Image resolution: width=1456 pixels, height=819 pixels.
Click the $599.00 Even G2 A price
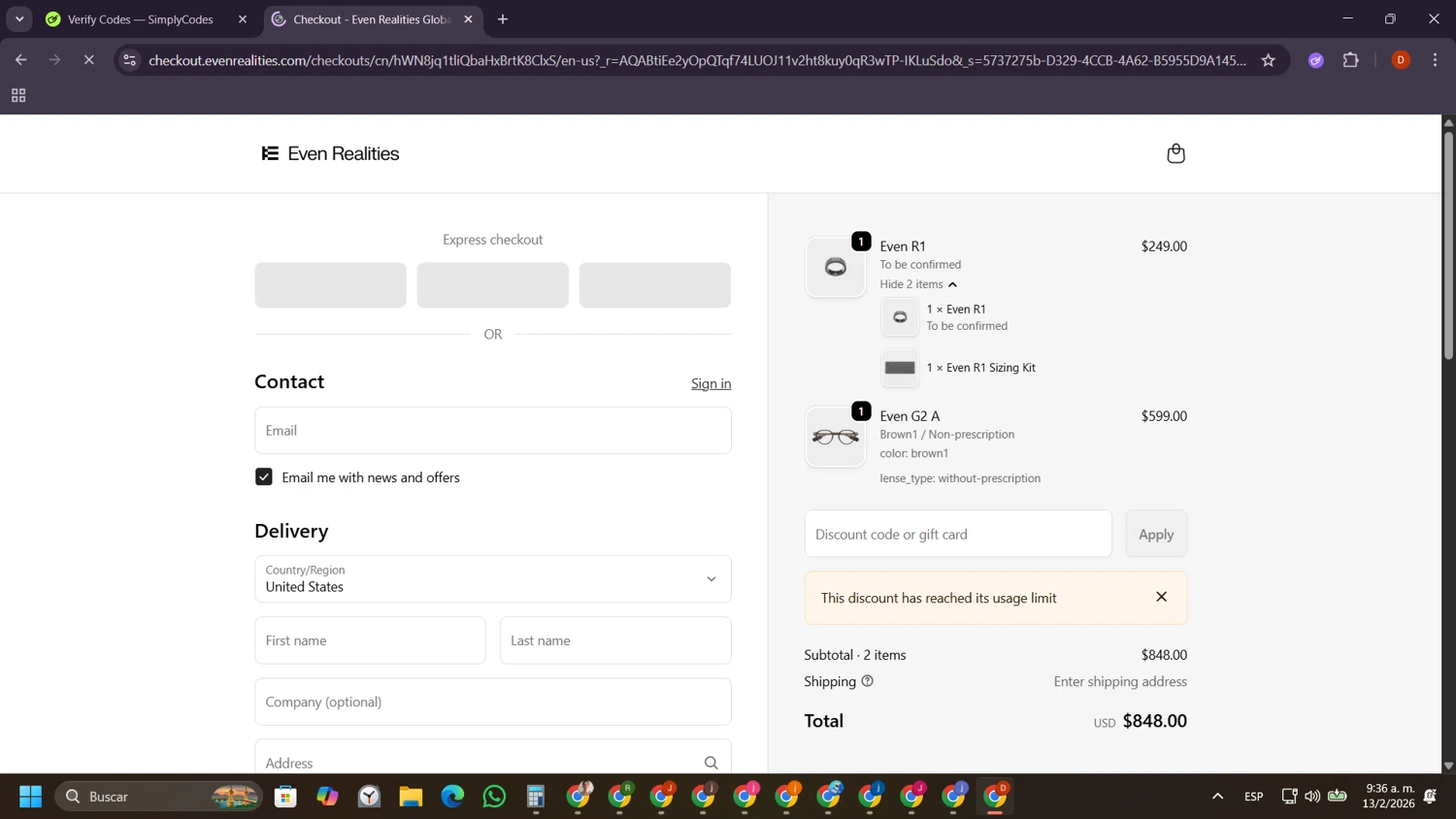[1164, 416]
